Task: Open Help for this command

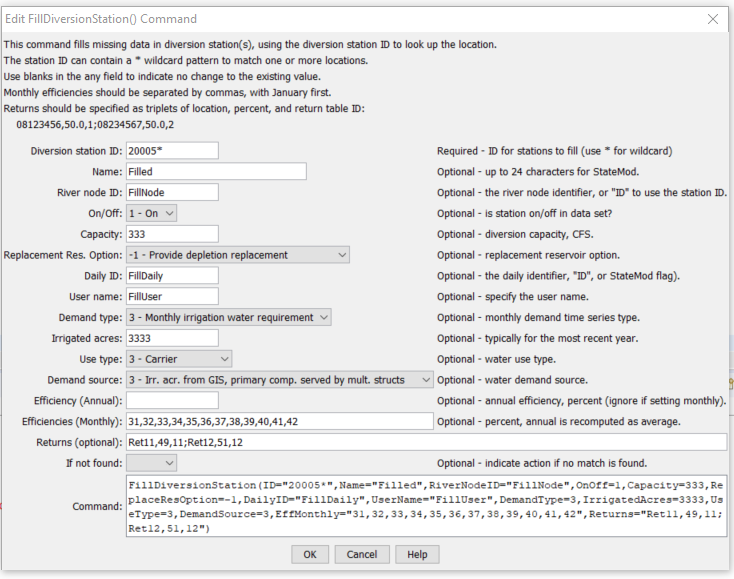Action: (x=417, y=554)
